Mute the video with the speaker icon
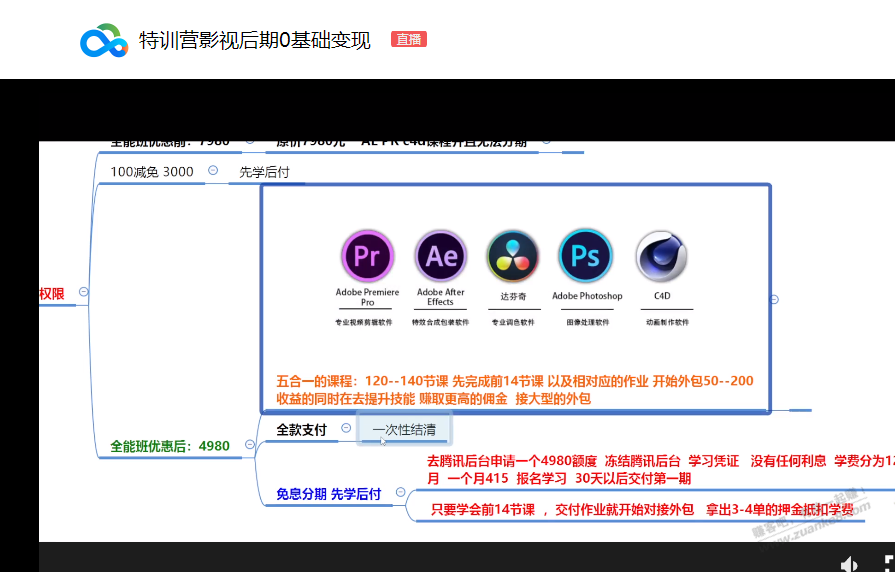 (x=849, y=564)
